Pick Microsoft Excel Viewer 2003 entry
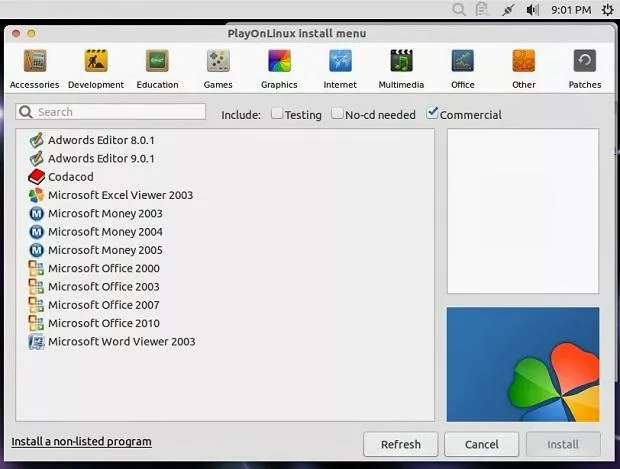This screenshot has height=469, width=620. [120, 195]
